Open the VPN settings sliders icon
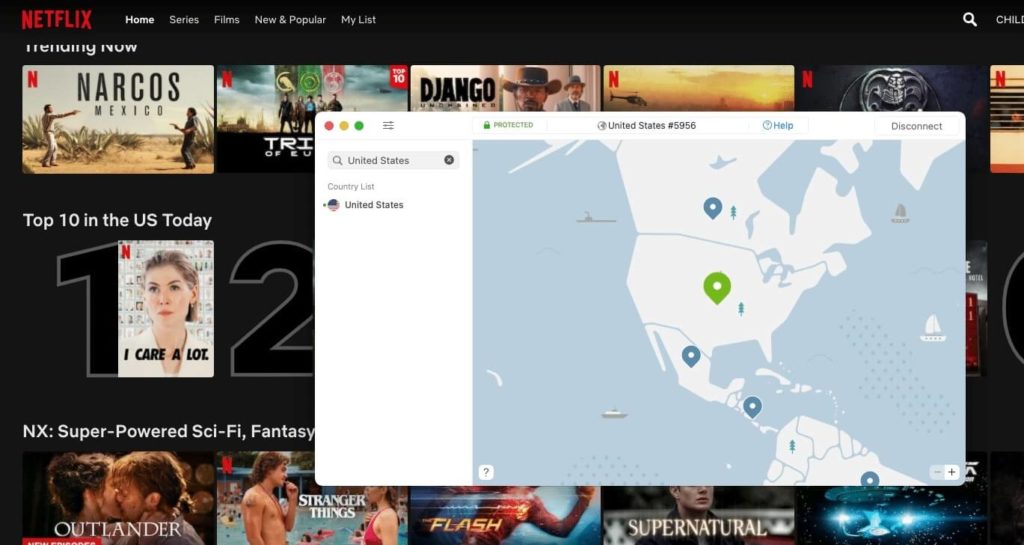The image size is (1024, 545). pyautogui.click(x=388, y=125)
